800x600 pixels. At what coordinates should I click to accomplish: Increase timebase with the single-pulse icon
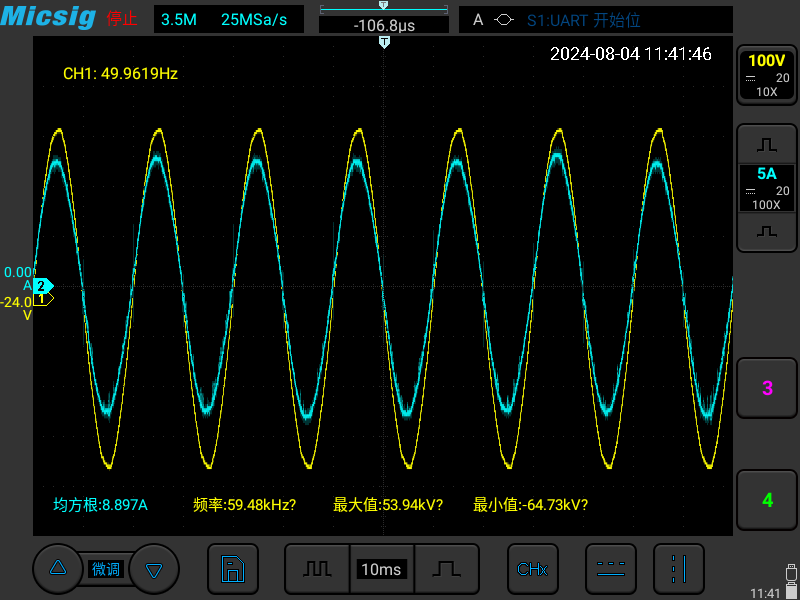coord(447,569)
